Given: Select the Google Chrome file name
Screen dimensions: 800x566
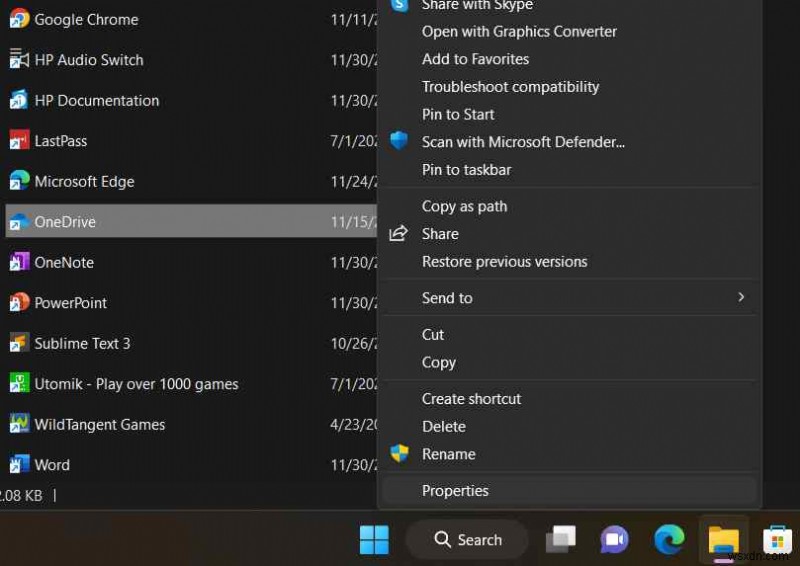Looking at the screenshot, I should pos(86,19).
